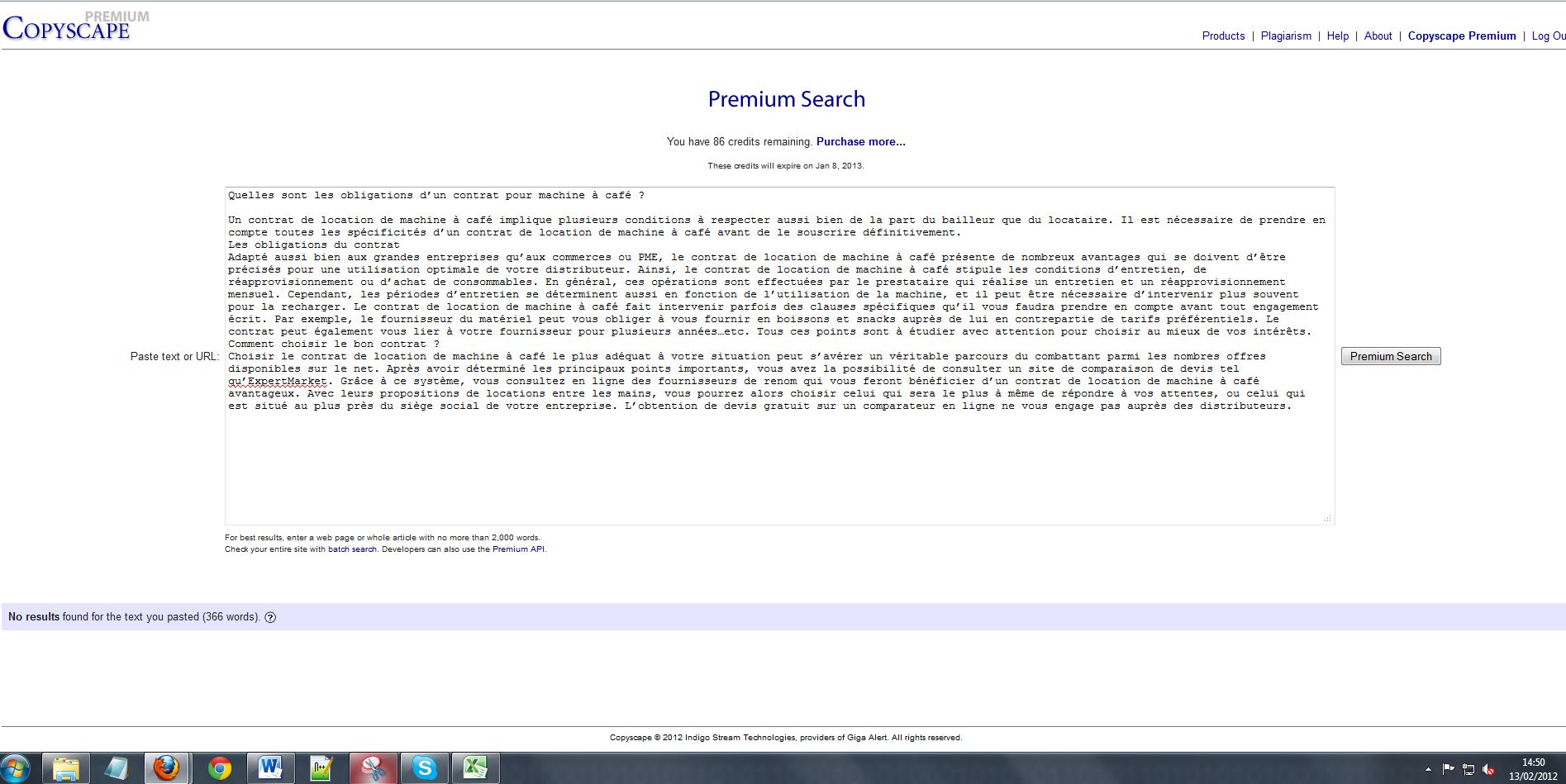
Task: Open Excel from the taskbar
Action: [x=475, y=768]
